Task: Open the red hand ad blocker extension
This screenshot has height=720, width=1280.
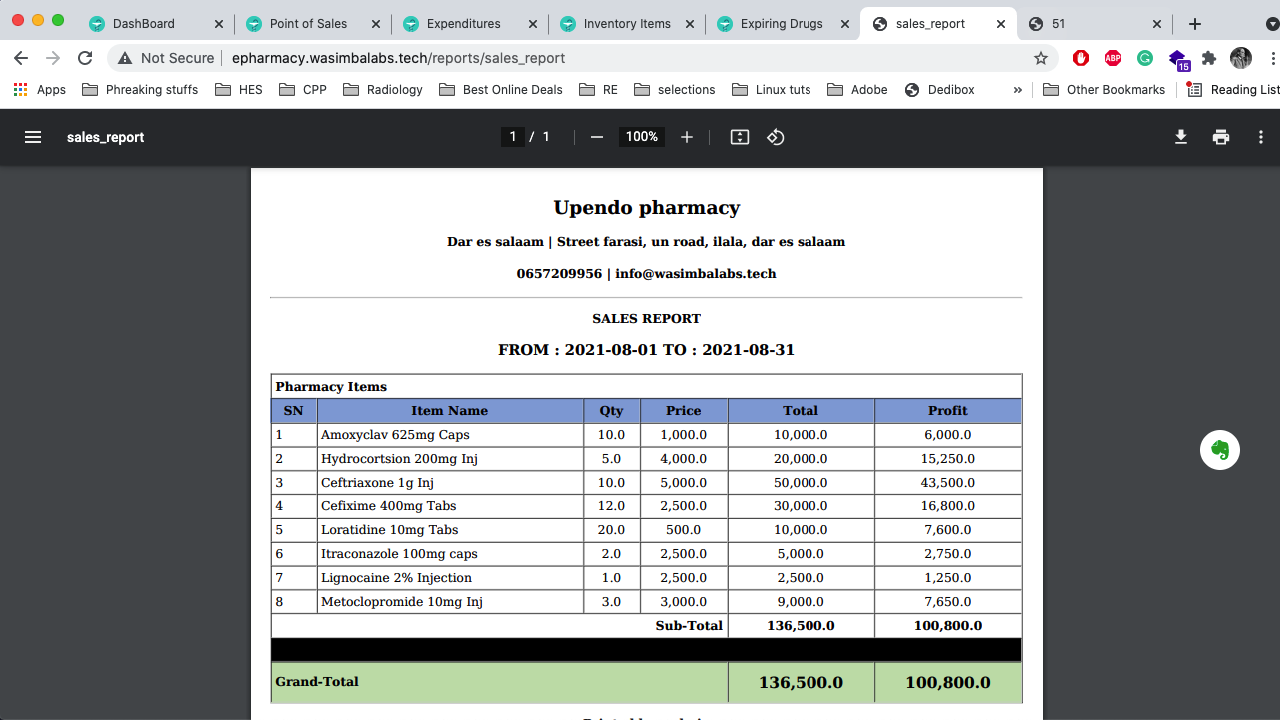Action: [1081, 58]
